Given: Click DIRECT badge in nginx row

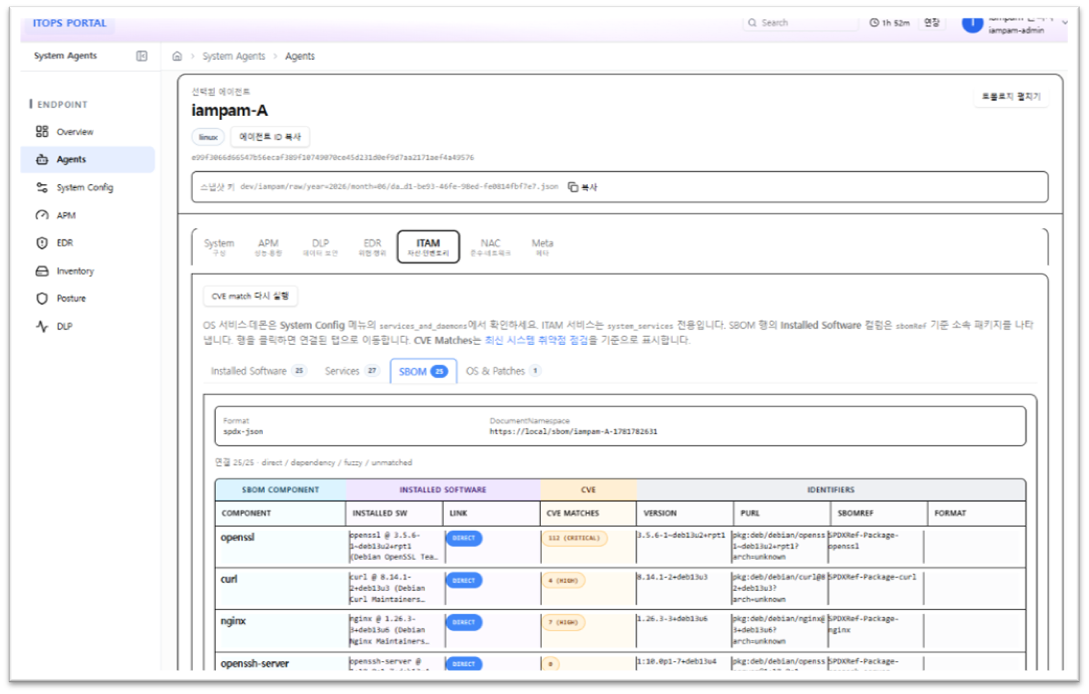Looking at the screenshot, I should pos(464,622).
